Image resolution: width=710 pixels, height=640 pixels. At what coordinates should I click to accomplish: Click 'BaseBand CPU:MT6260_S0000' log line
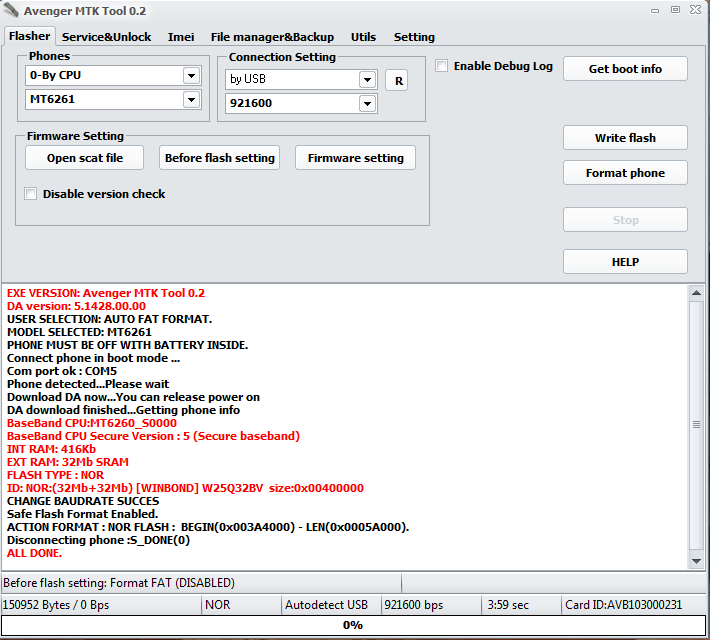point(92,423)
